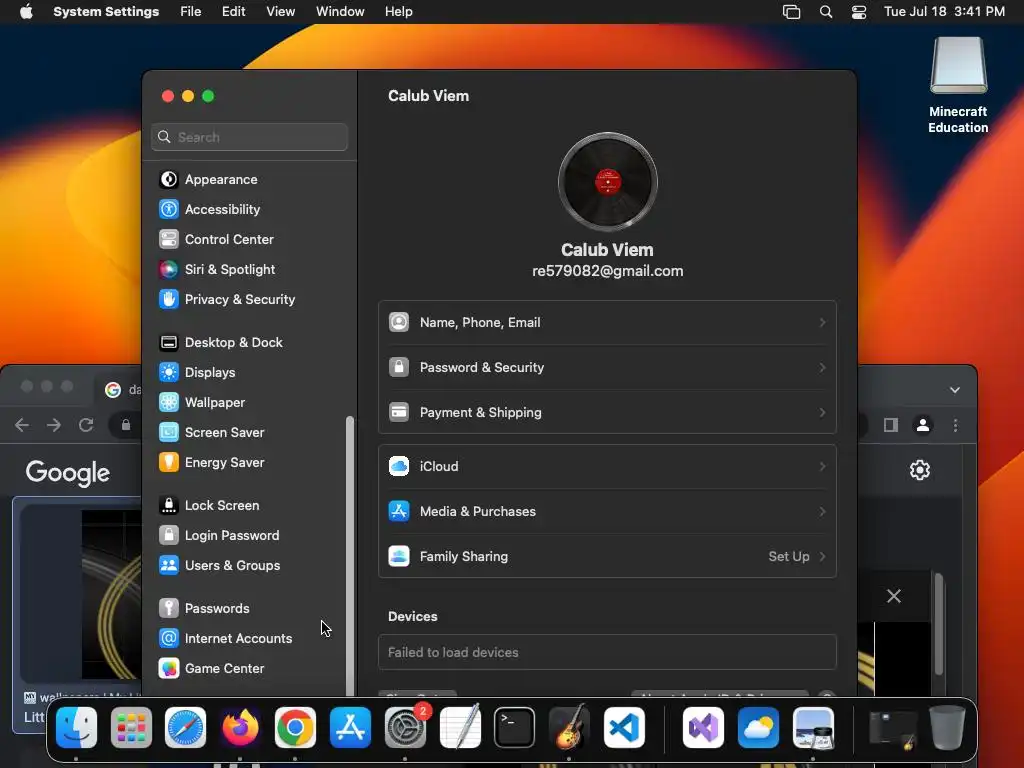1024x768 pixels.
Task: Open Lock Screen settings
Action: click(x=210, y=506)
